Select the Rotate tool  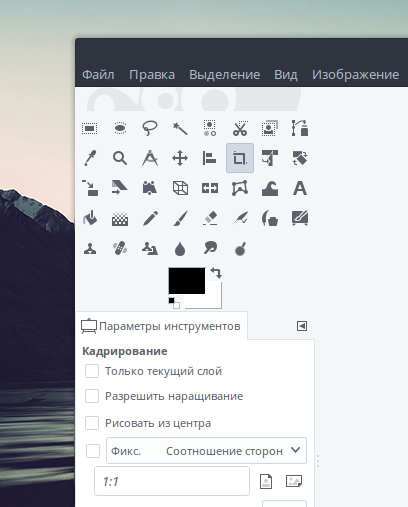(x=300, y=158)
